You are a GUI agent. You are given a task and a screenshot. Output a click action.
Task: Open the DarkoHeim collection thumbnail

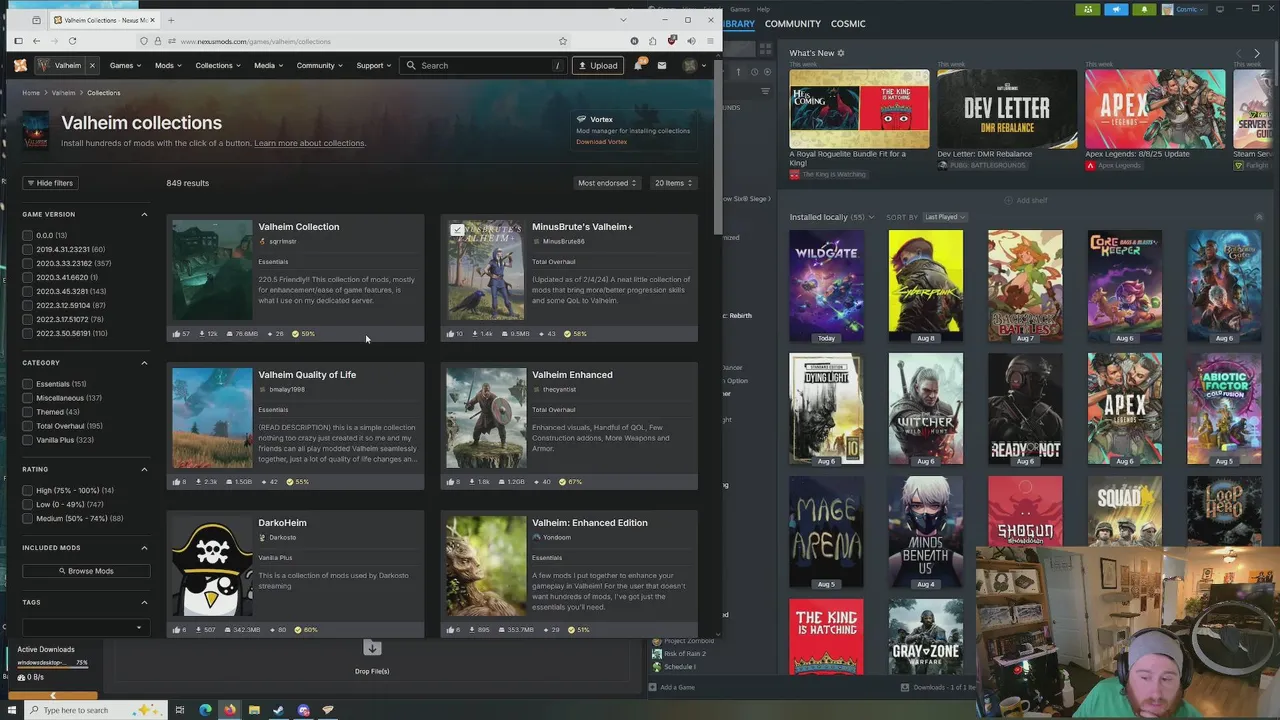pos(212,566)
